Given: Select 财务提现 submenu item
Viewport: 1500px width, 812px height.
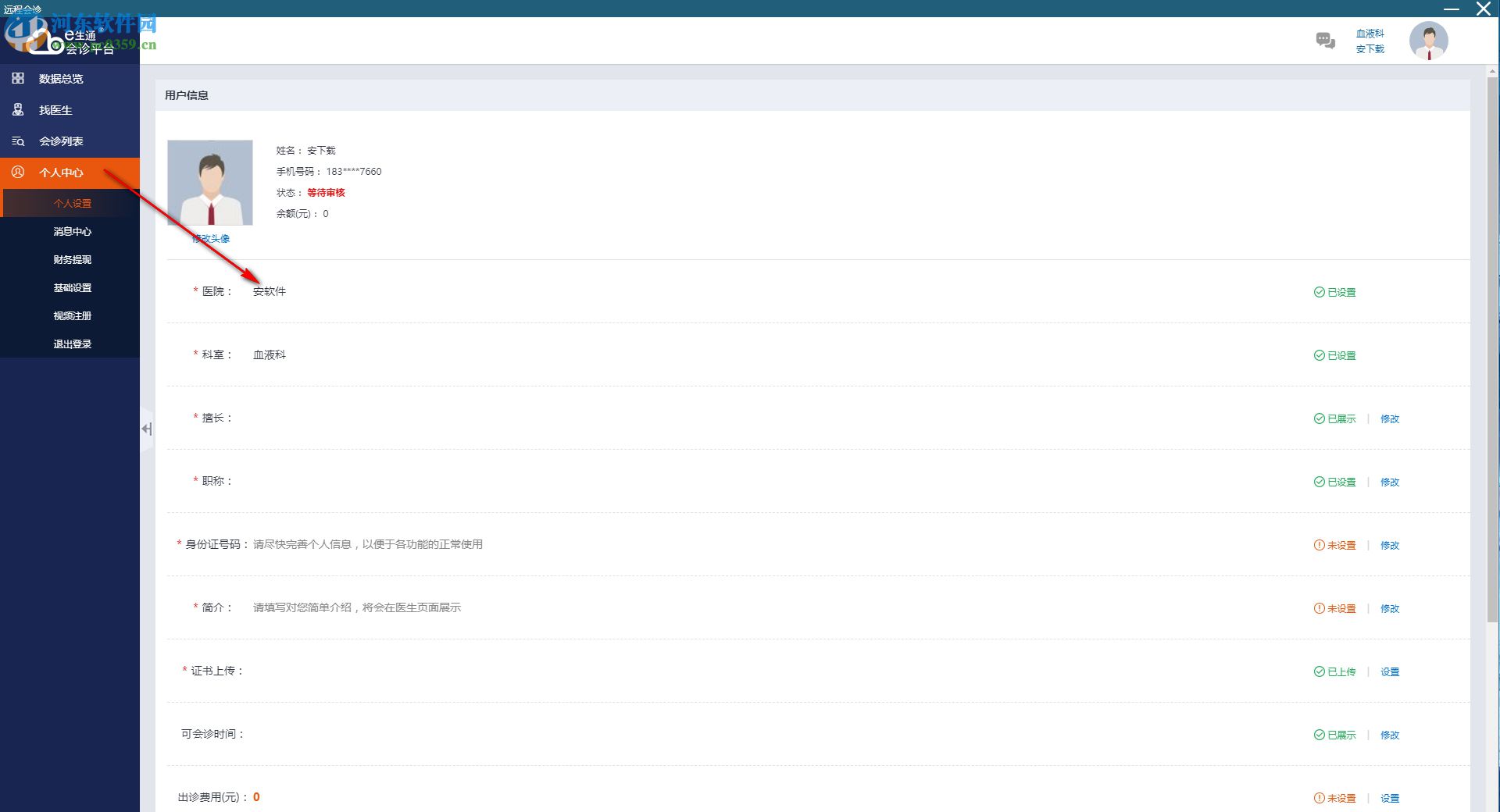Looking at the screenshot, I should [71, 259].
